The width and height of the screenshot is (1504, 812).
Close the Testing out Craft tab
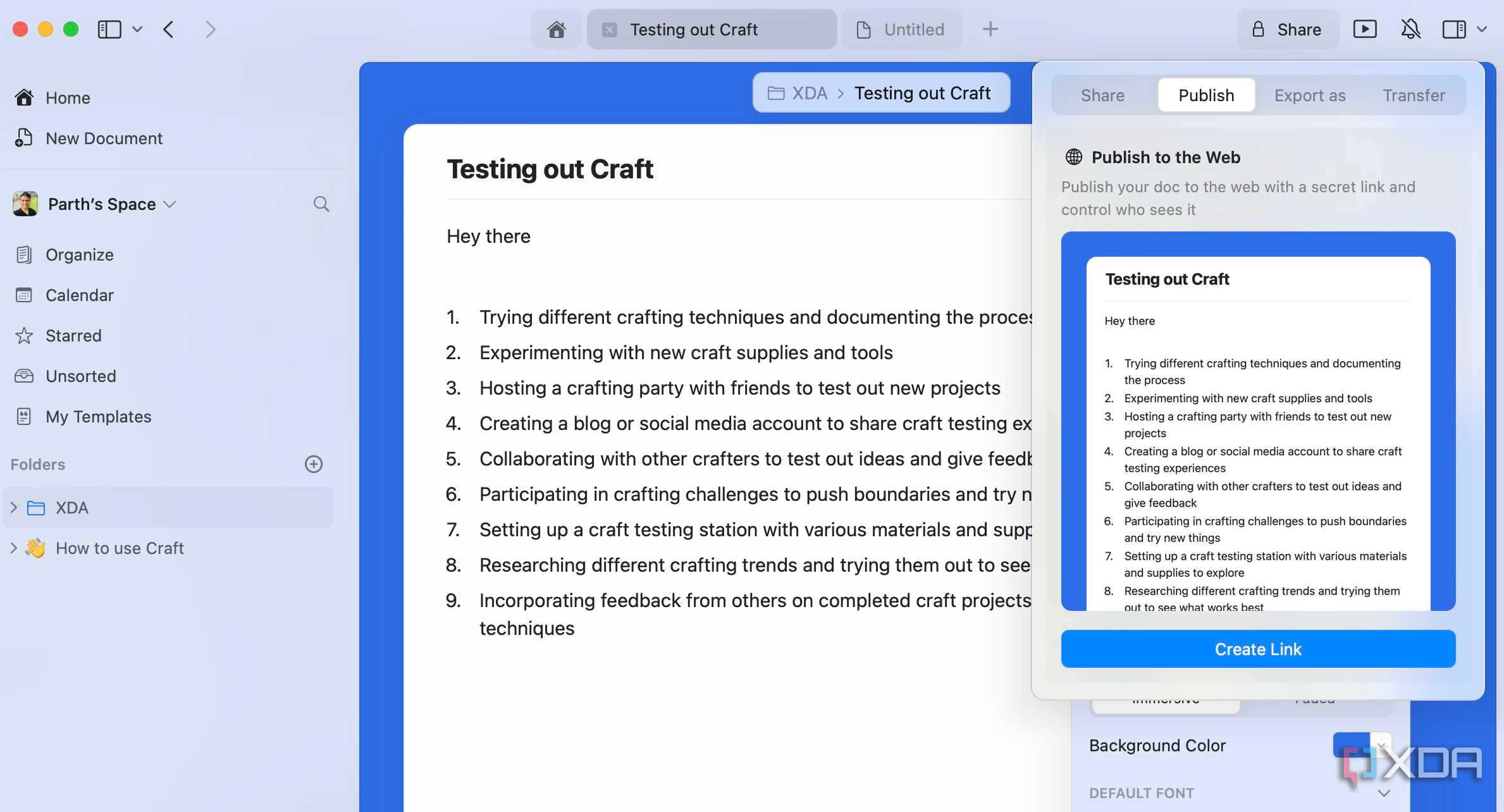[x=609, y=30]
